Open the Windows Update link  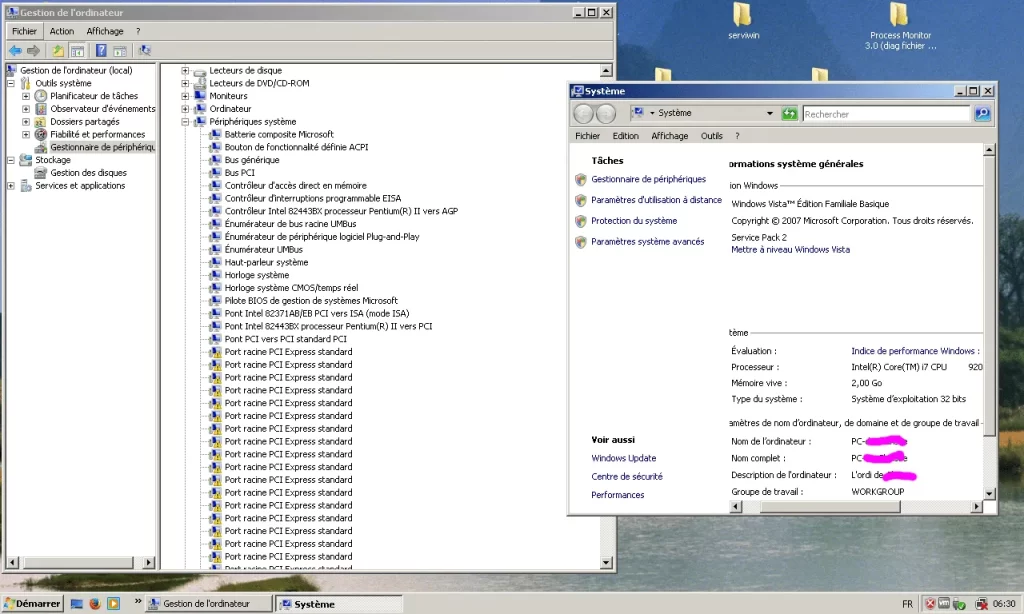point(624,459)
